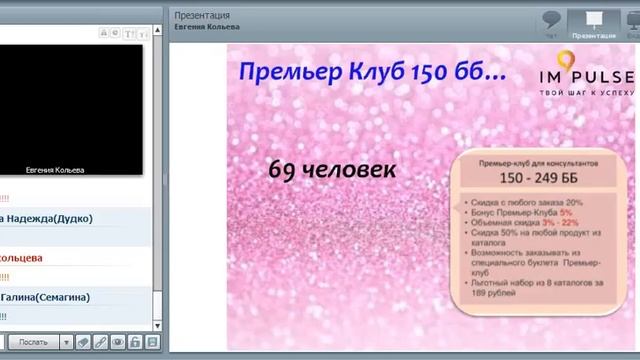Viewport: 640px width, 360px height.
Task: Click the chat scrollbar down arrow
Action: pos(158,326)
